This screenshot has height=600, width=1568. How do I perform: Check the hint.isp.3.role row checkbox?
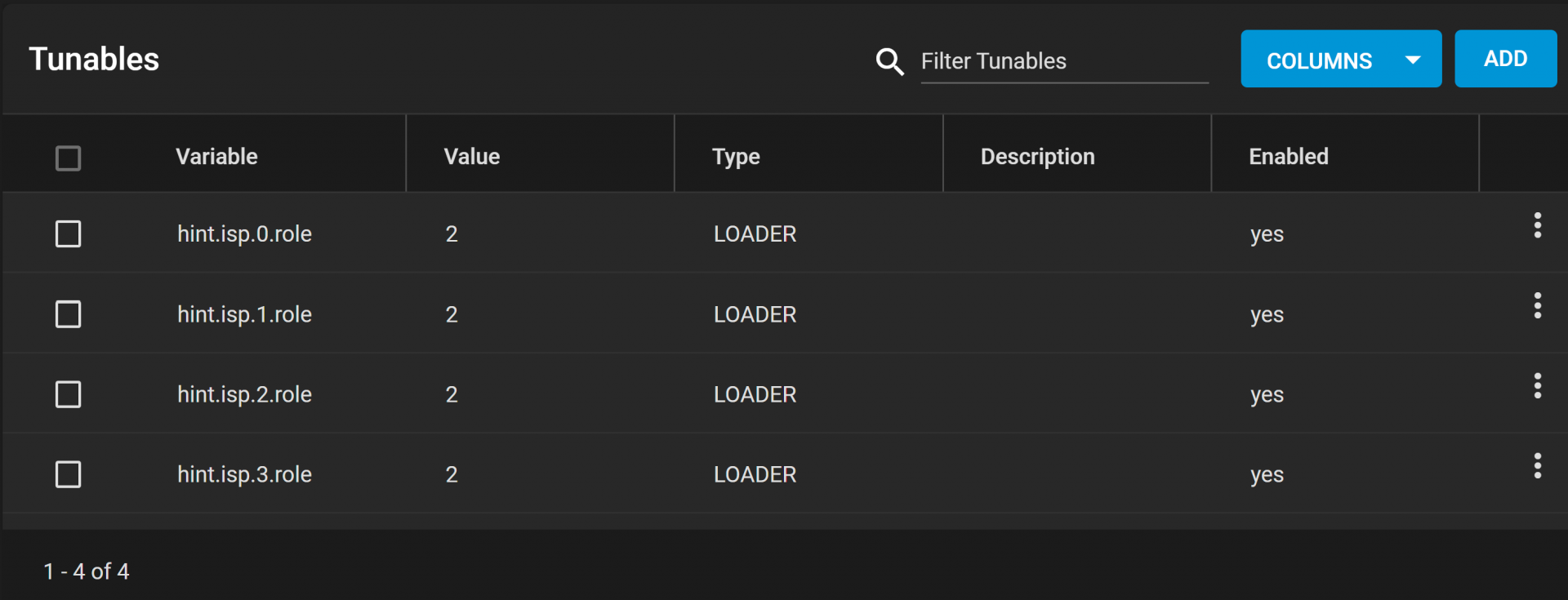(68, 474)
